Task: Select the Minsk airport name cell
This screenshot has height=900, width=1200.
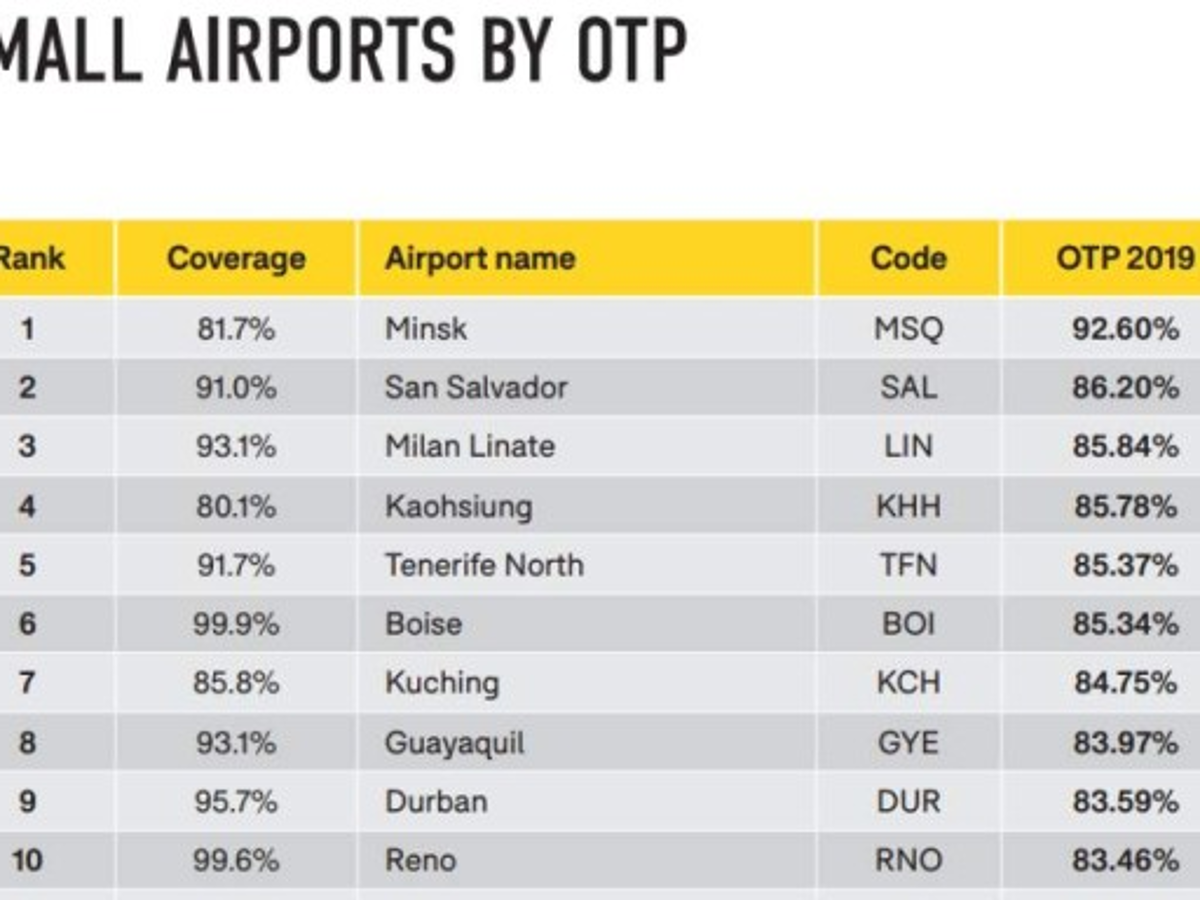Action: (426, 329)
